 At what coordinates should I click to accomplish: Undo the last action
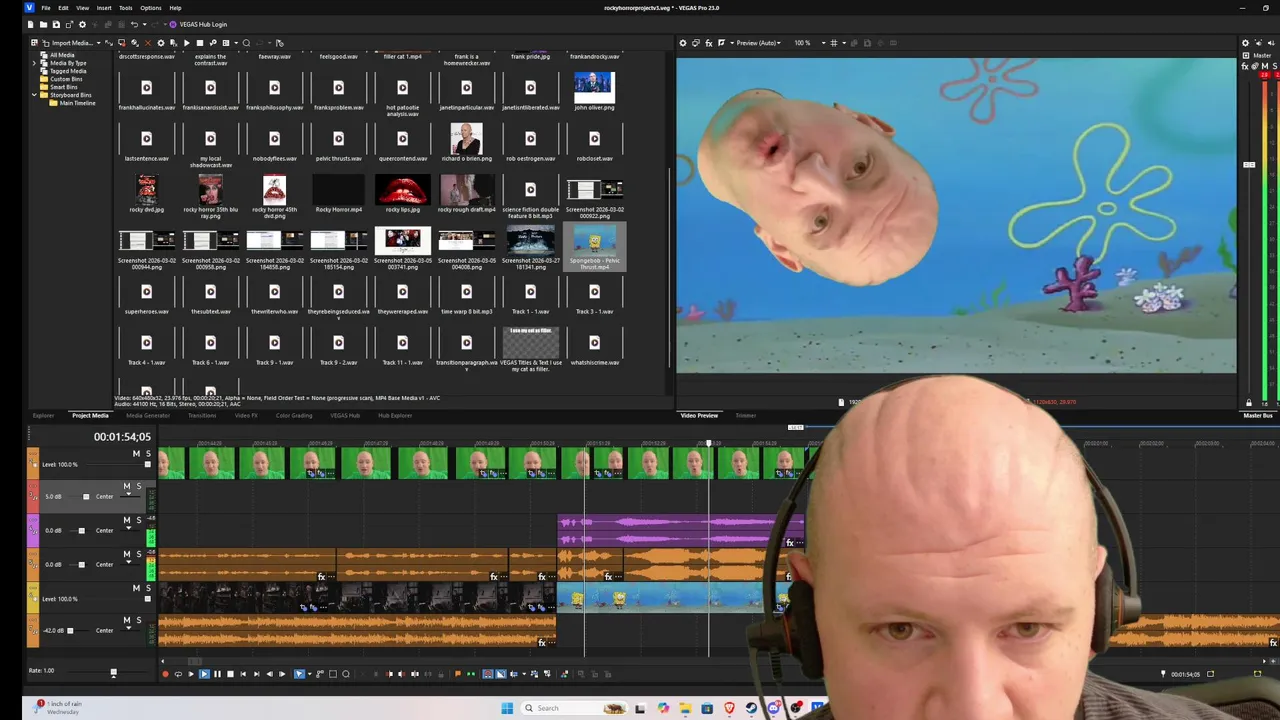tap(134, 24)
